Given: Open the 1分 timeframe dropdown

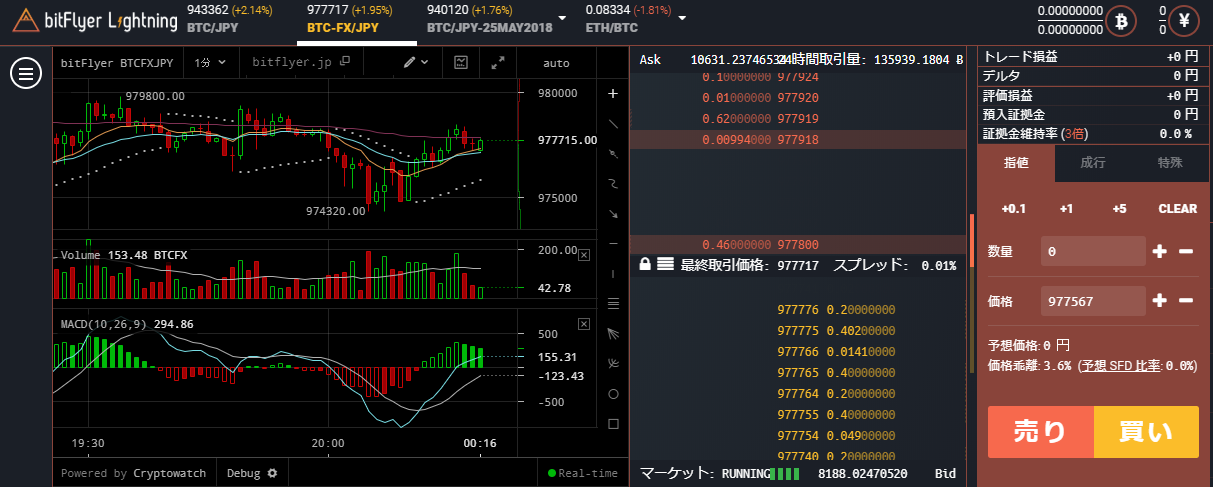Looking at the screenshot, I should (x=210, y=62).
